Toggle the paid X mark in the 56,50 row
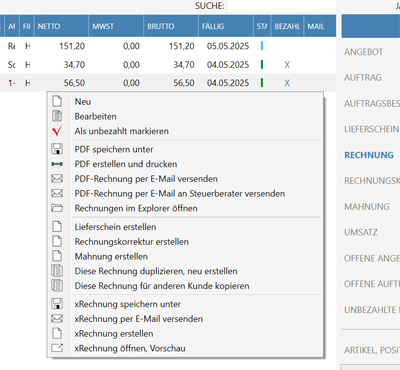The image size is (400, 370). click(287, 83)
